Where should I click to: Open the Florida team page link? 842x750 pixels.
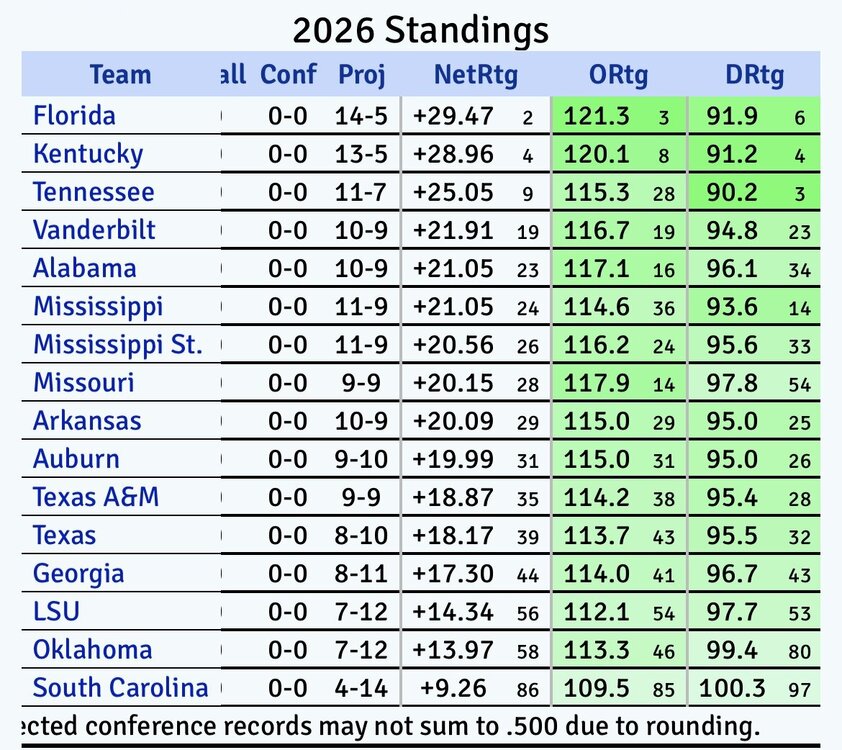coord(74,116)
